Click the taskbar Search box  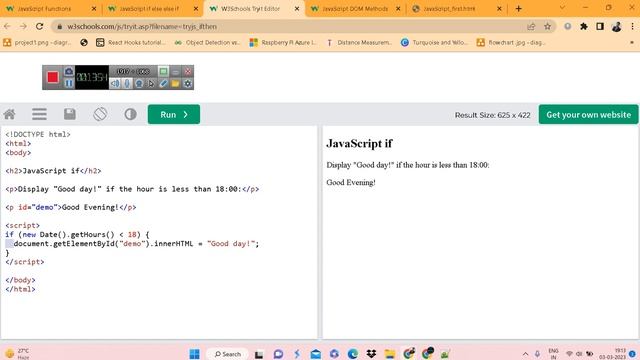pos(228,354)
